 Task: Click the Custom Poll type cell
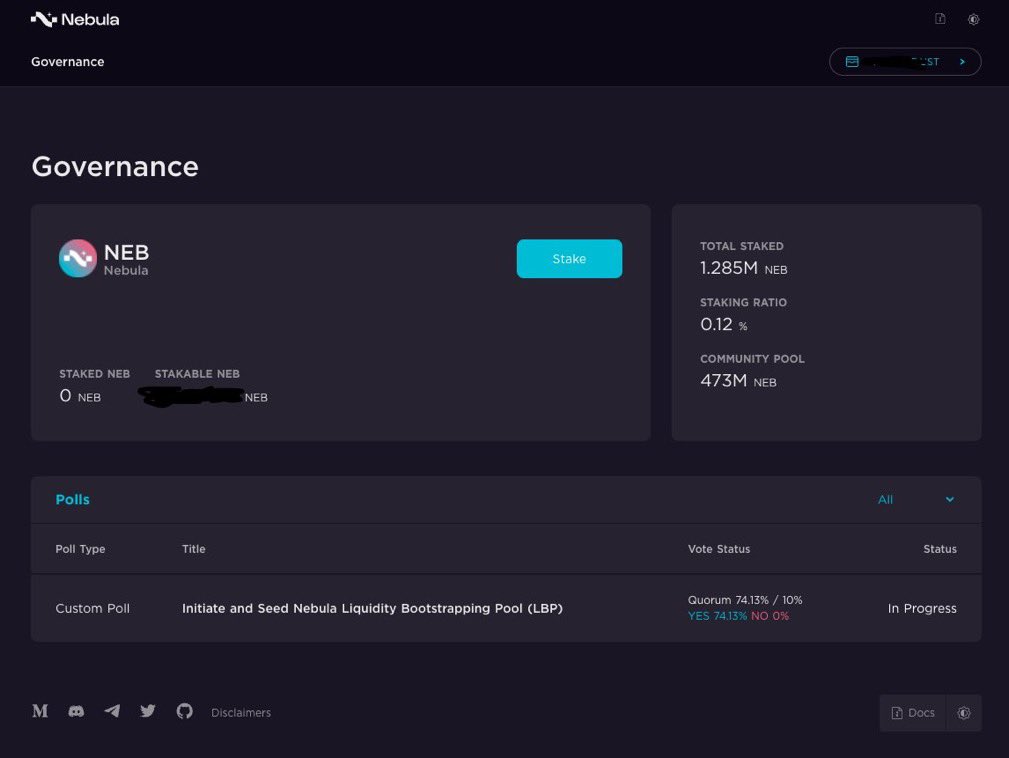(93, 608)
